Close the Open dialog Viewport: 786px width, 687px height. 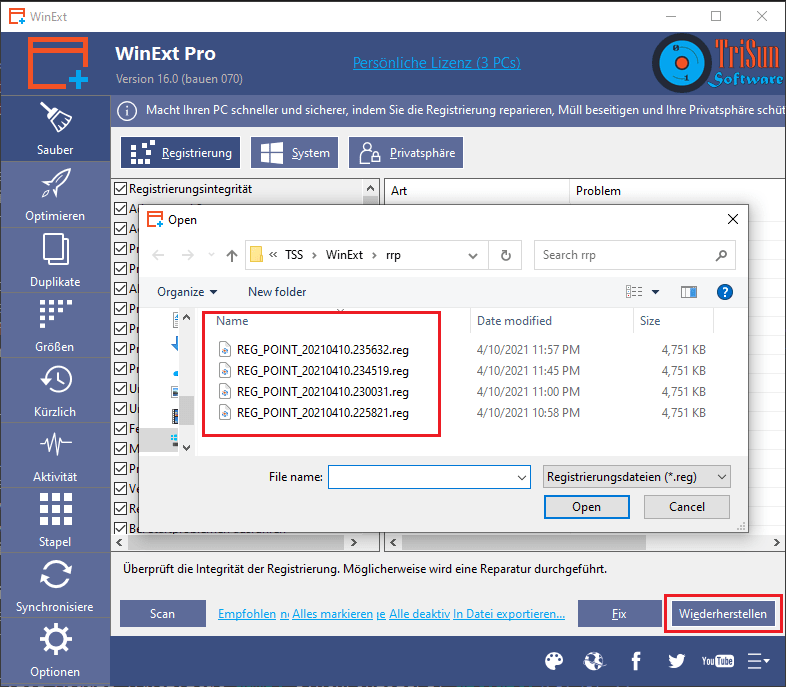click(733, 219)
